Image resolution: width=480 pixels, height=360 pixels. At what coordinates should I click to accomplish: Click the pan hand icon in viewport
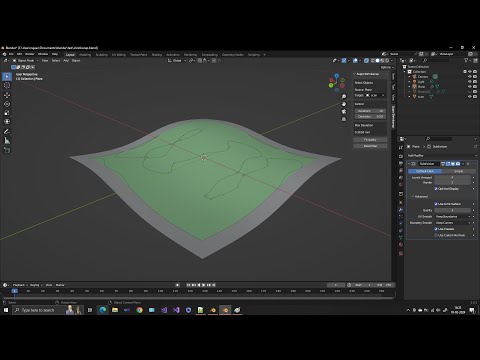pos(344,104)
